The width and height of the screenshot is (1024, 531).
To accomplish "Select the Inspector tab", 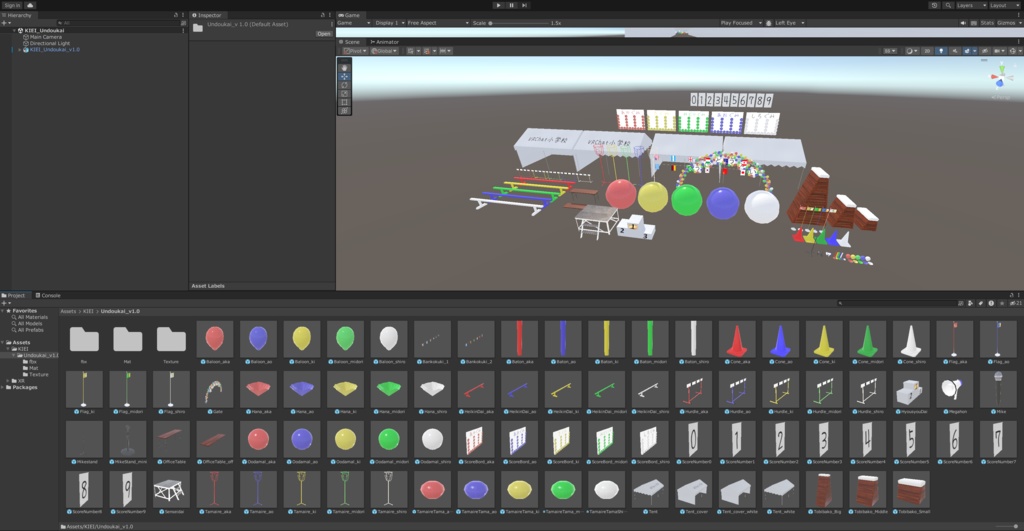I will (207, 15).
